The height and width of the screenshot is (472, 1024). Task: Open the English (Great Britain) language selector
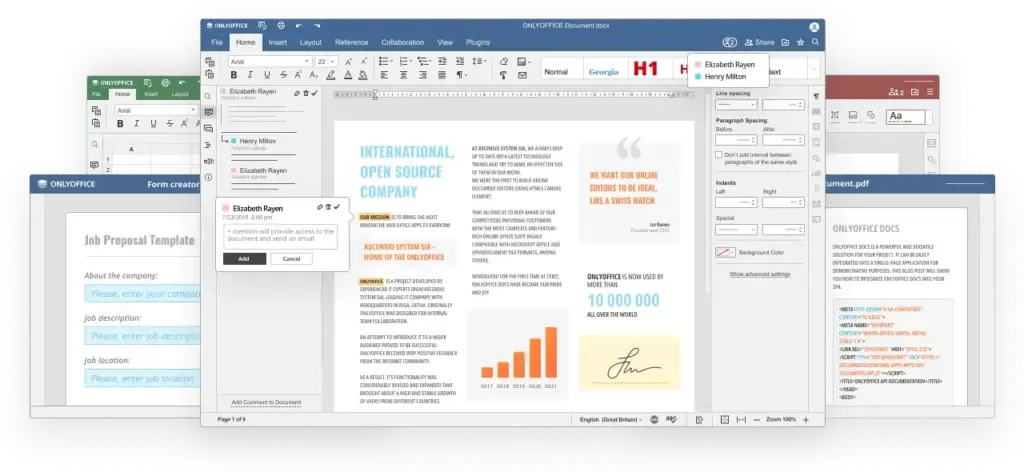pyautogui.click(x=611, y=420)
